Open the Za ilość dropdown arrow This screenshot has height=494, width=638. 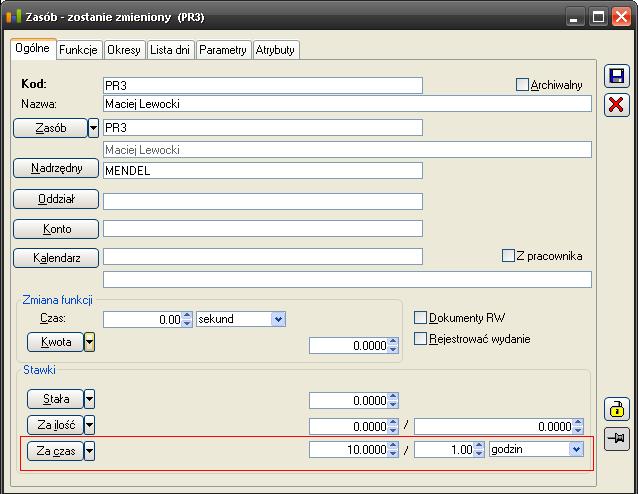[89, 425]
